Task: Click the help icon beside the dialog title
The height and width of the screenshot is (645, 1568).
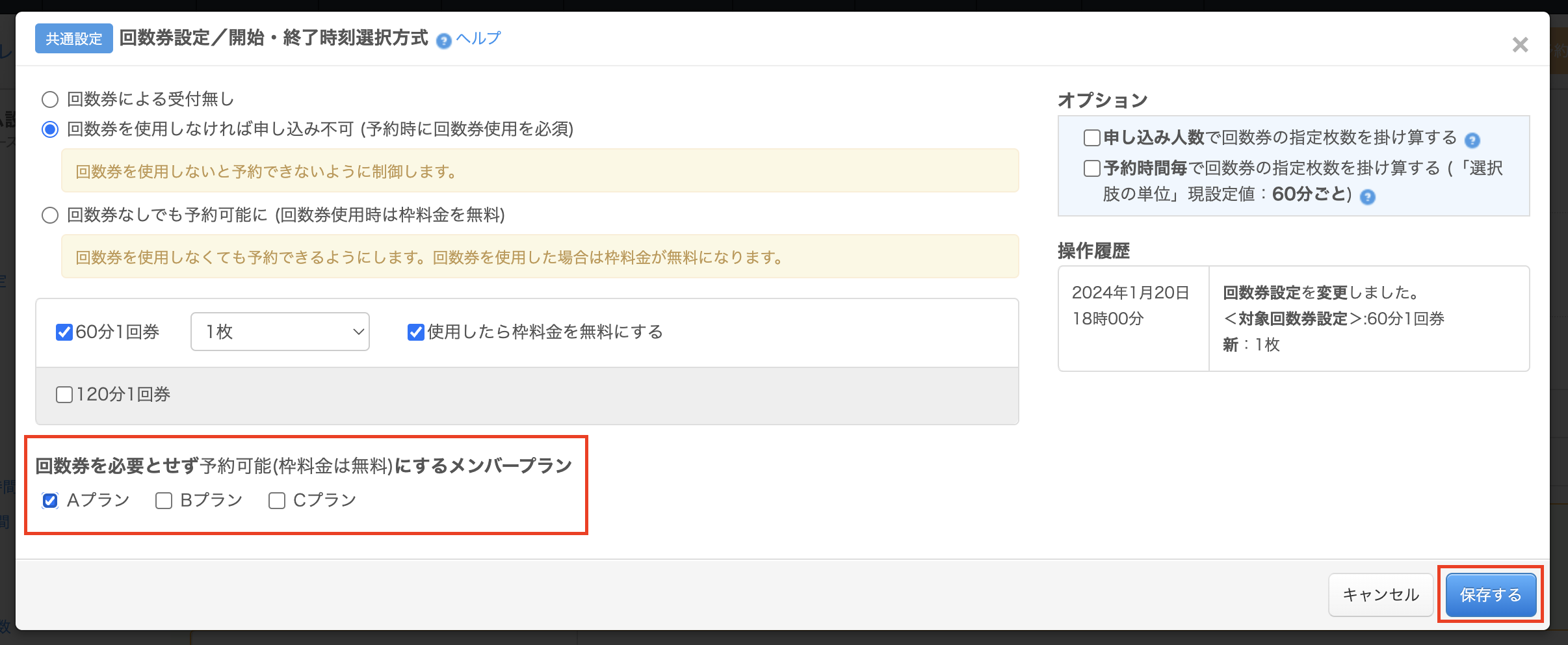Action: click(x=443, y=41)
